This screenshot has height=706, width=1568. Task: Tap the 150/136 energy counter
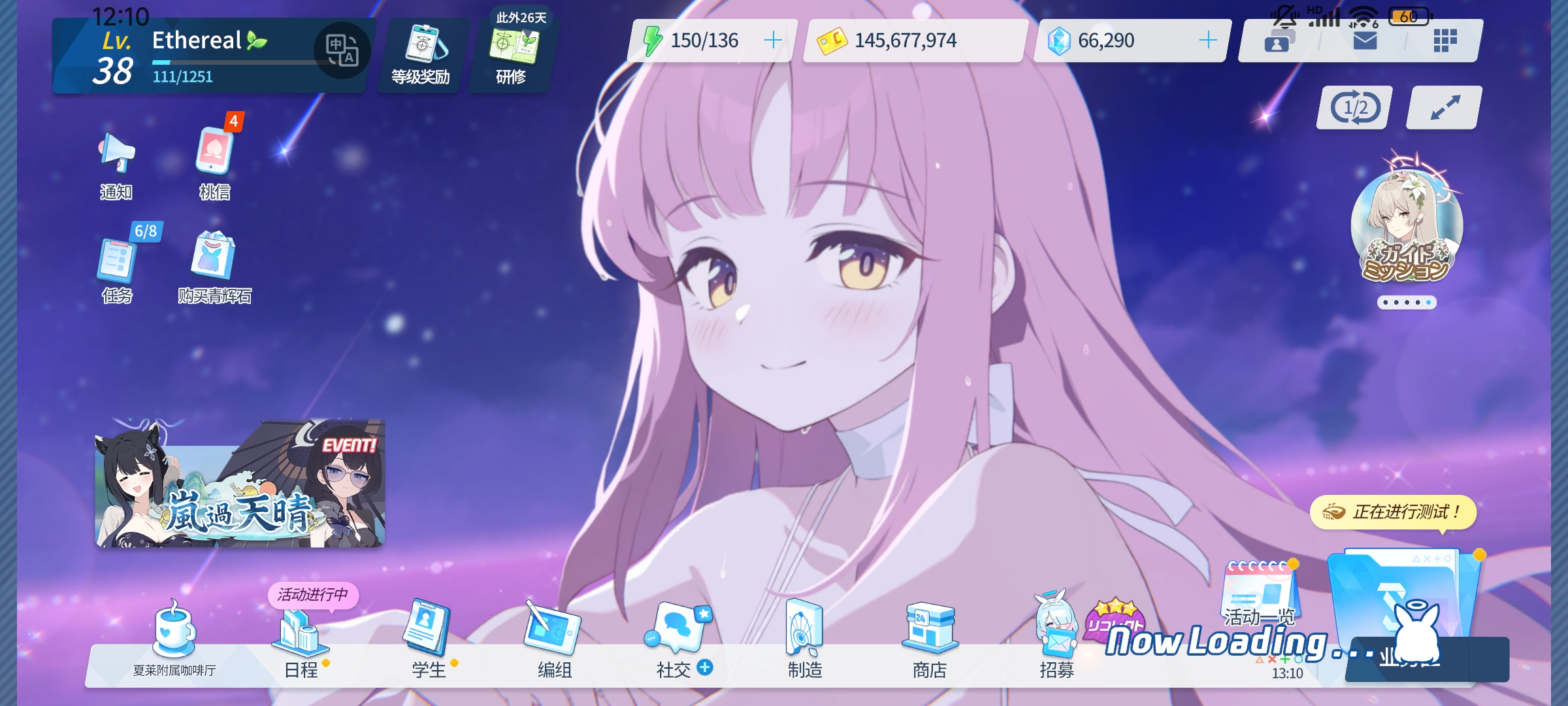click(704, 41)
